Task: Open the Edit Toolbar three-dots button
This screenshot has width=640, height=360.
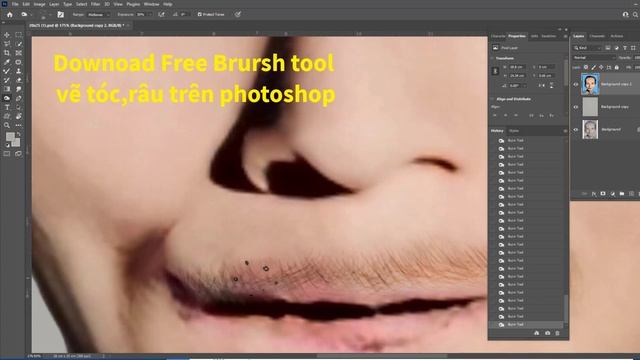Action: [18, 125]
